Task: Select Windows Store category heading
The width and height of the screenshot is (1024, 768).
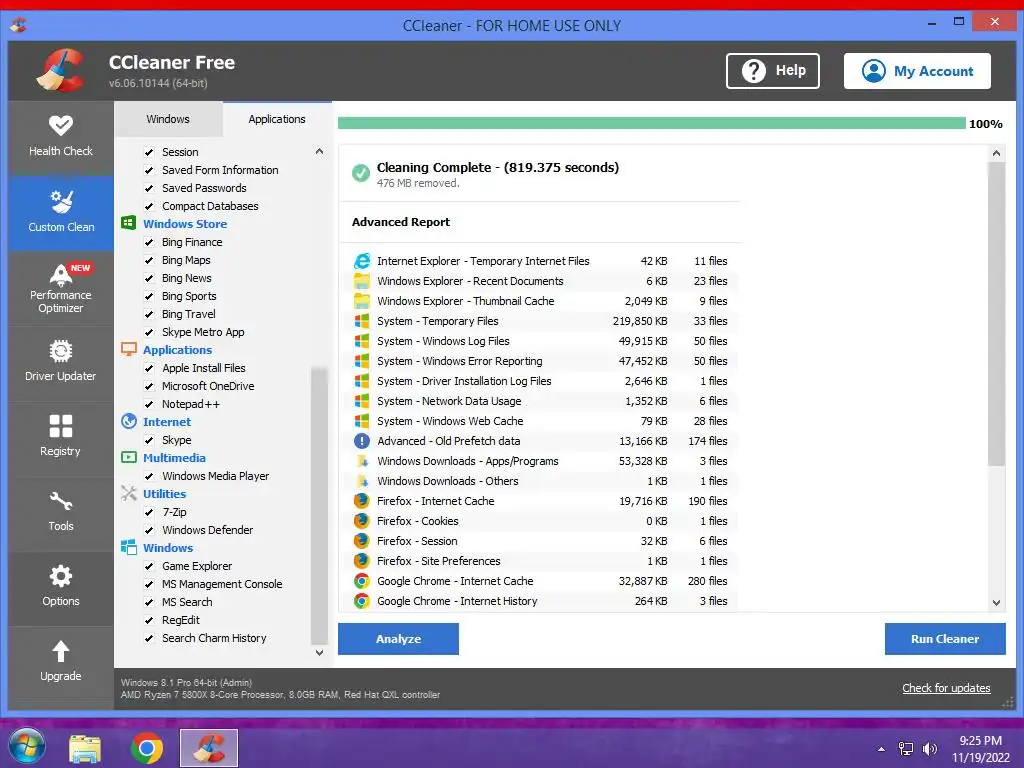Action: pyautogui.click(x=185, y=223)
